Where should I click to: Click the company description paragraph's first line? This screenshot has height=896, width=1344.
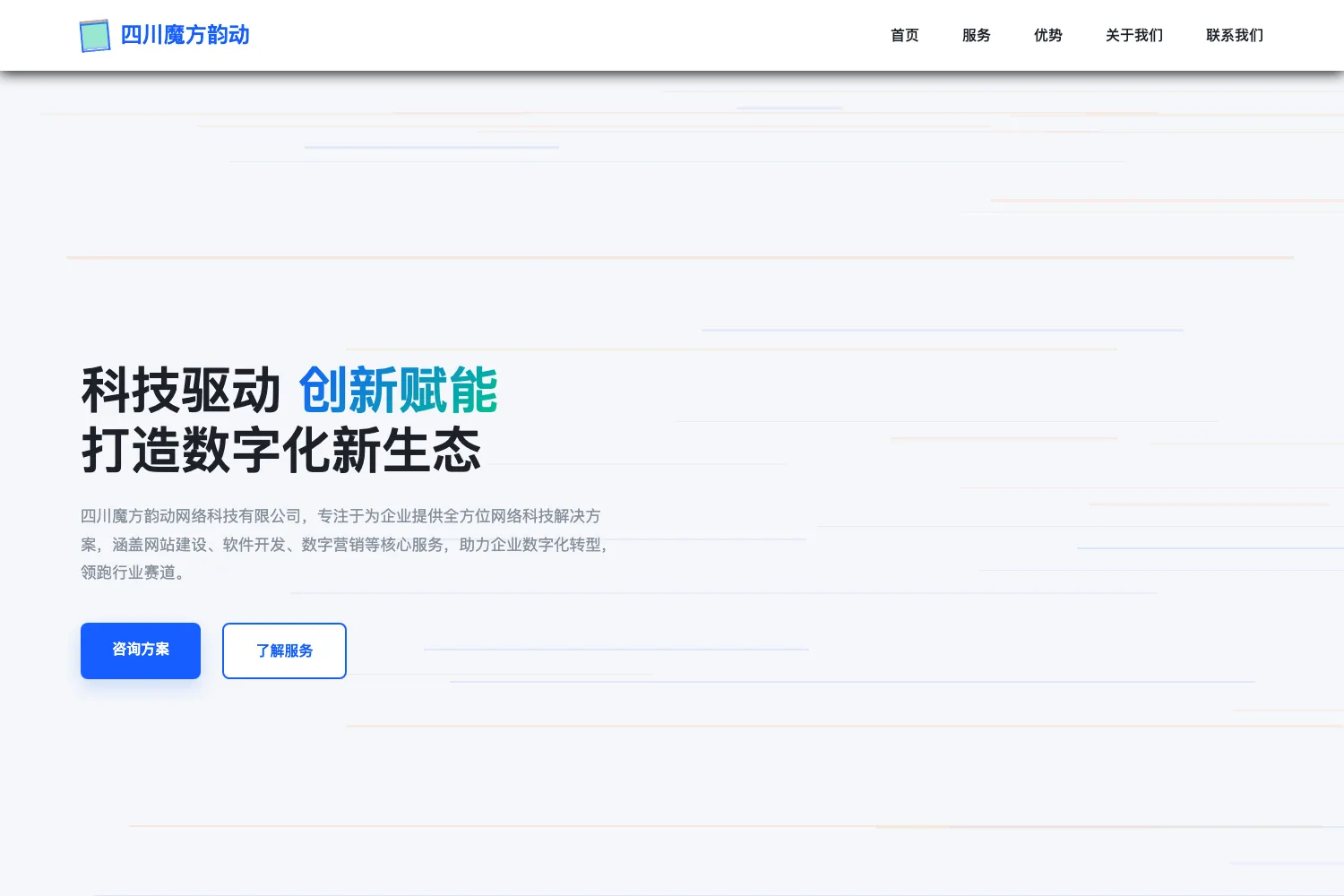coord(340,516)
